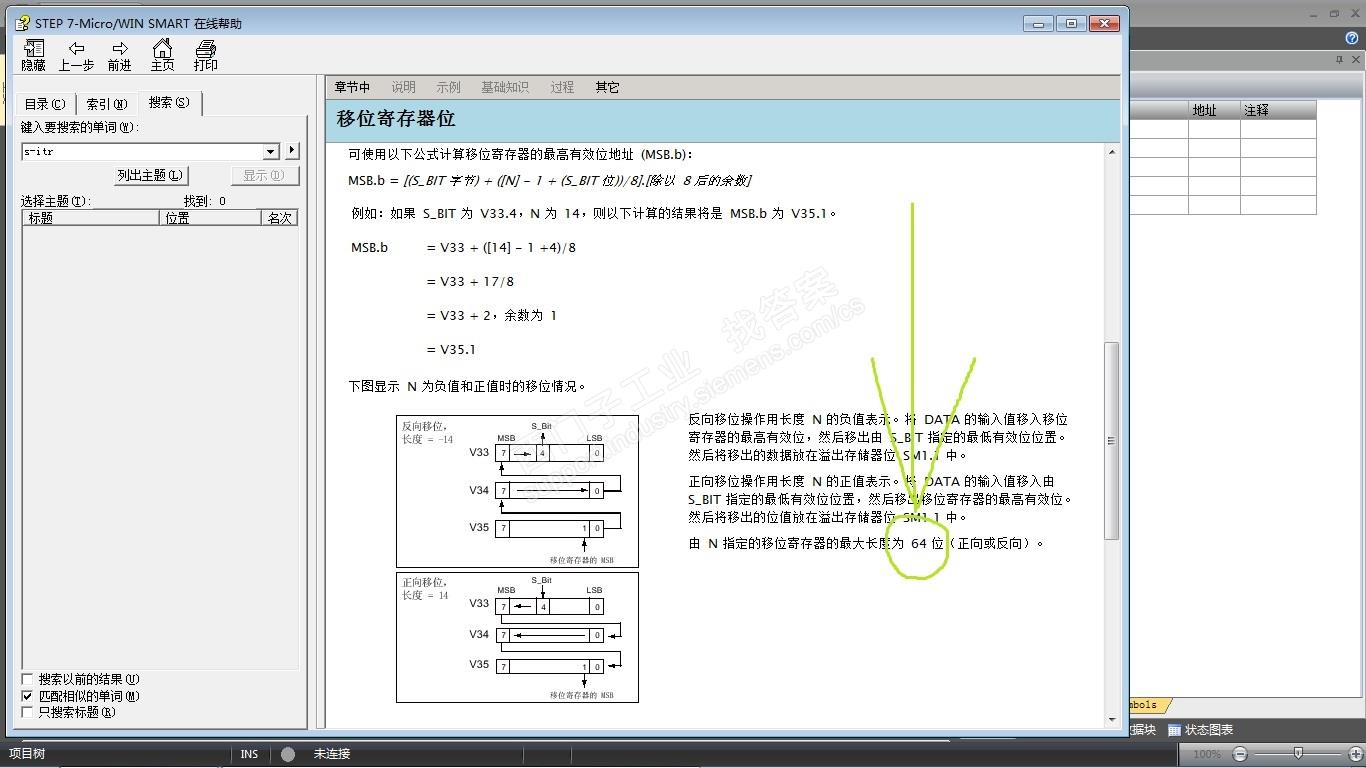Click the 选择主题 label
Screen dimensions: 1366x768
tap(55, 201)
